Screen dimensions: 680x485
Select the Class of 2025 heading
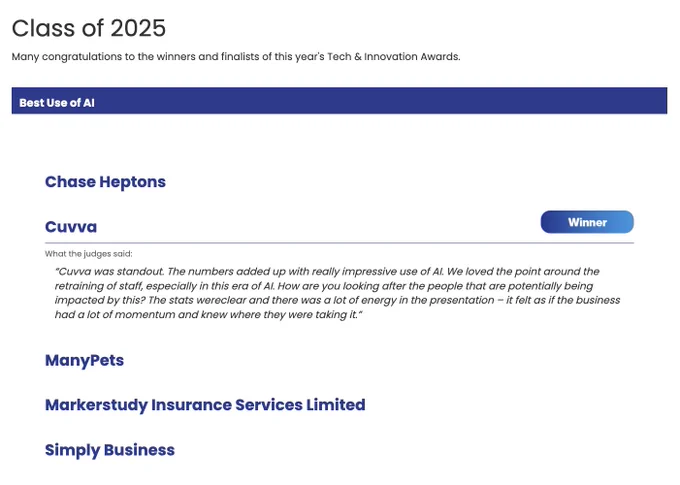[x=89, y=28]
